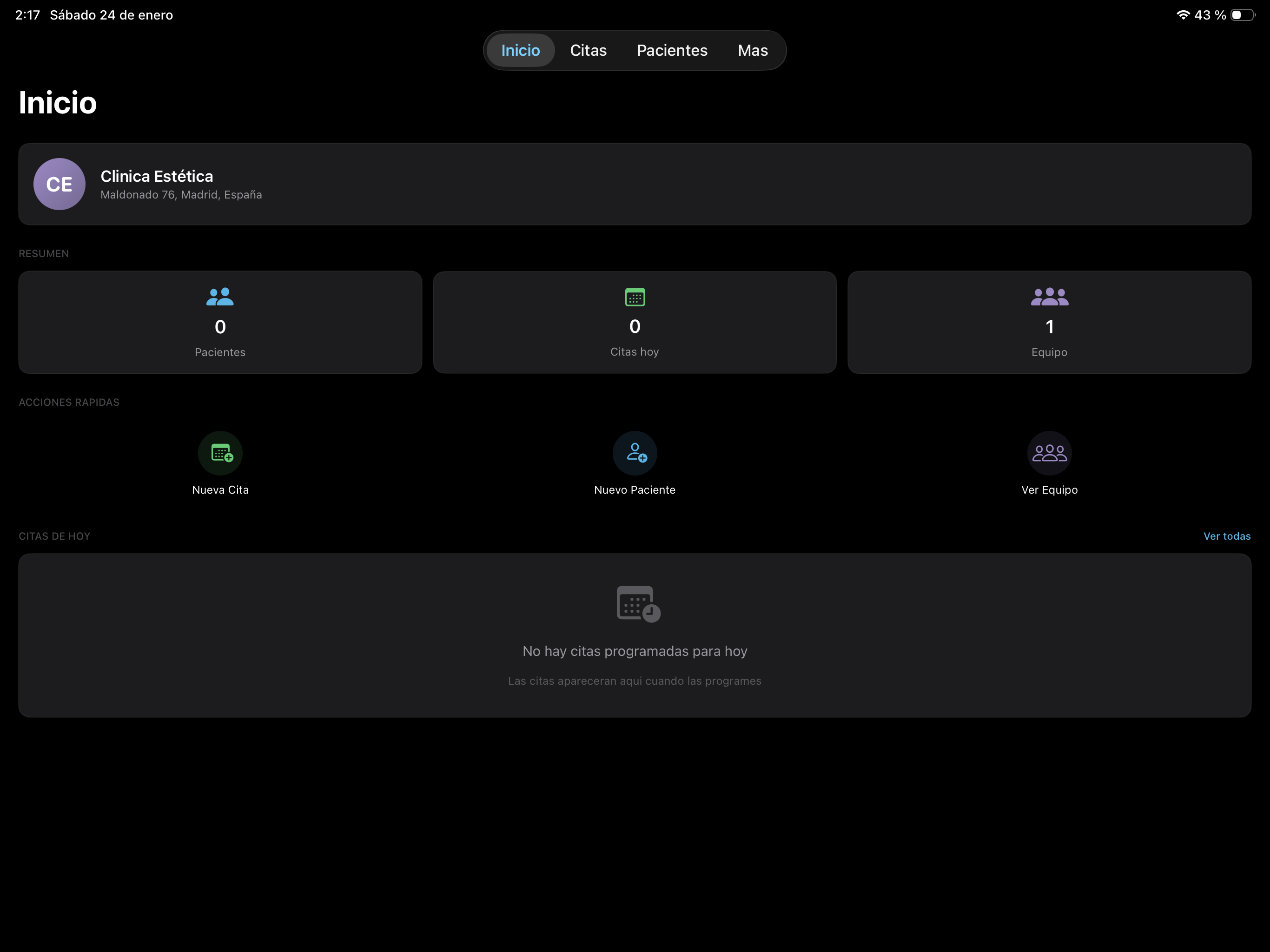Tap the Equipo count value 1
The height and width of the screenshot is (952, 1270).
pos(1049,327)
